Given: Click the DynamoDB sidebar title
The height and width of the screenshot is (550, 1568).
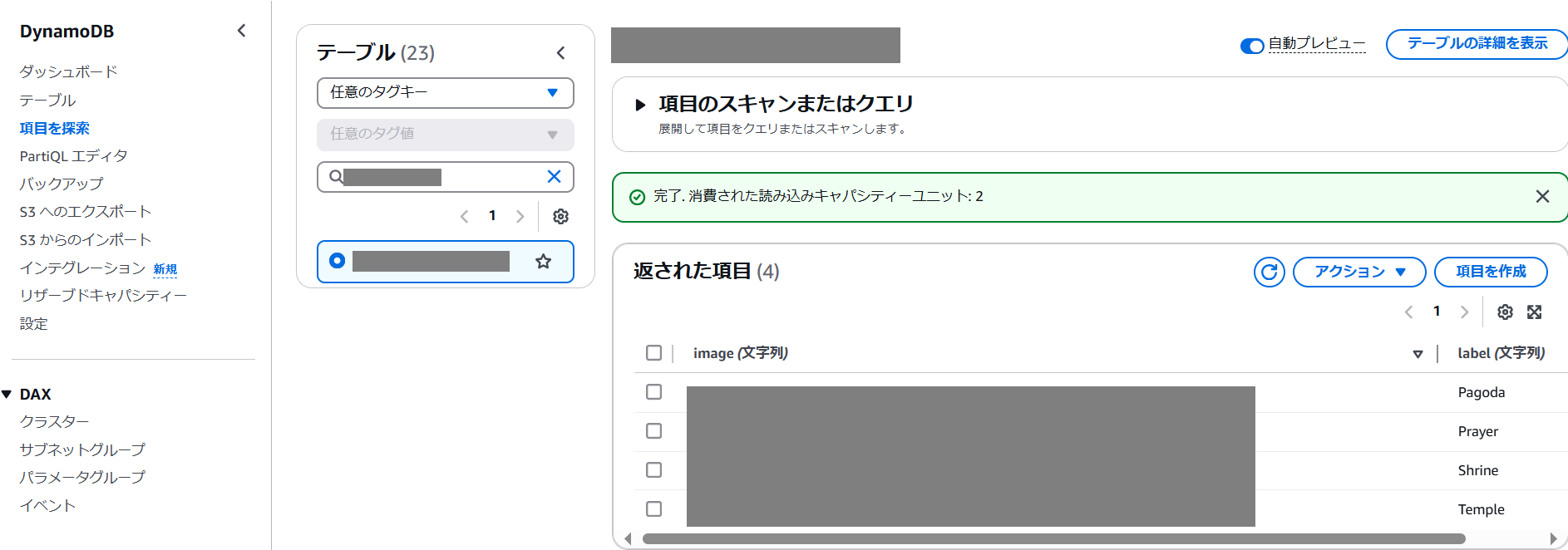Looking at the screenshot, I should click(x=67, y=32).
